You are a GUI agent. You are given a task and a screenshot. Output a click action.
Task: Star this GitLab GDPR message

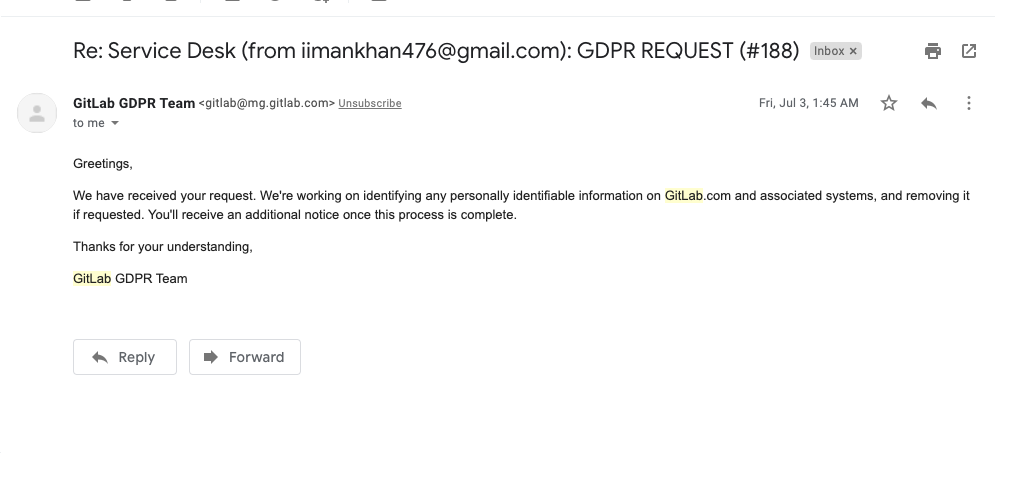point(889,103)
